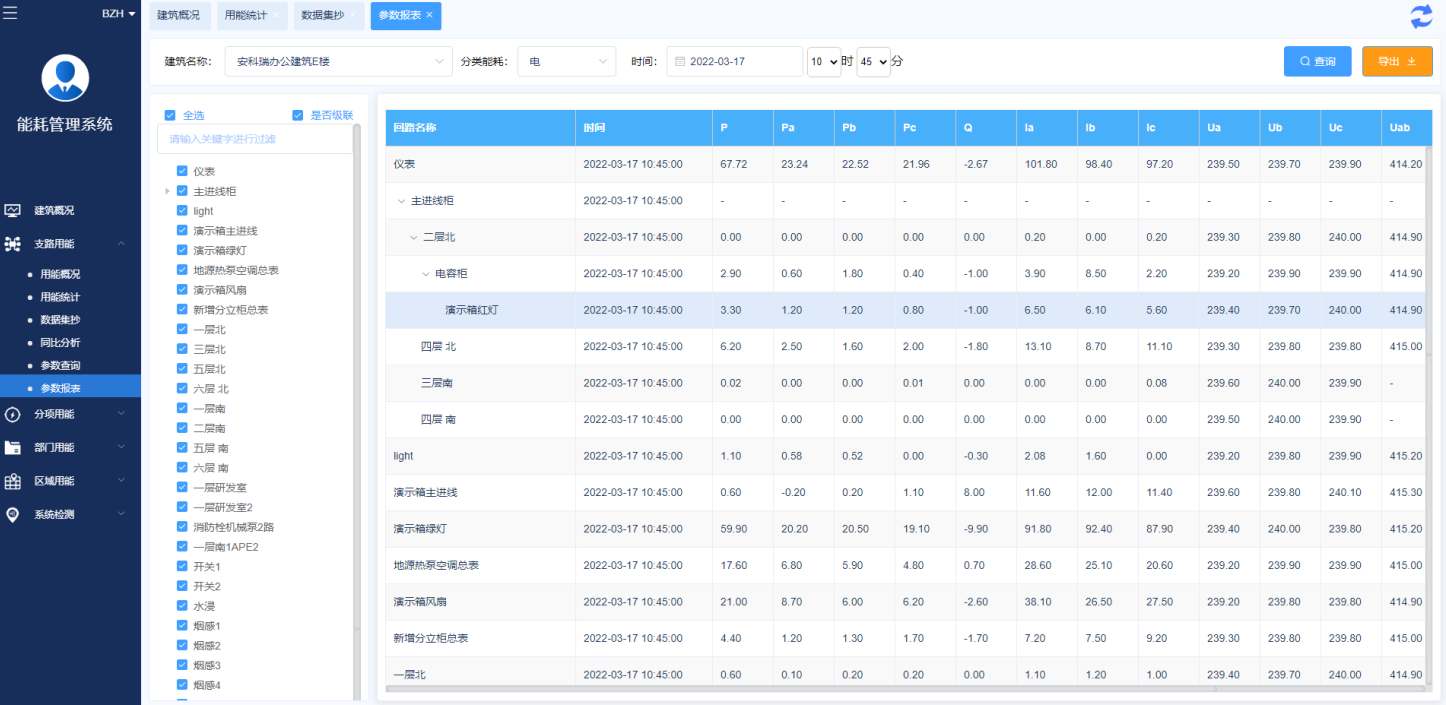
Task: Click the table vertical scrollbar
Action: click(1427, 250)
